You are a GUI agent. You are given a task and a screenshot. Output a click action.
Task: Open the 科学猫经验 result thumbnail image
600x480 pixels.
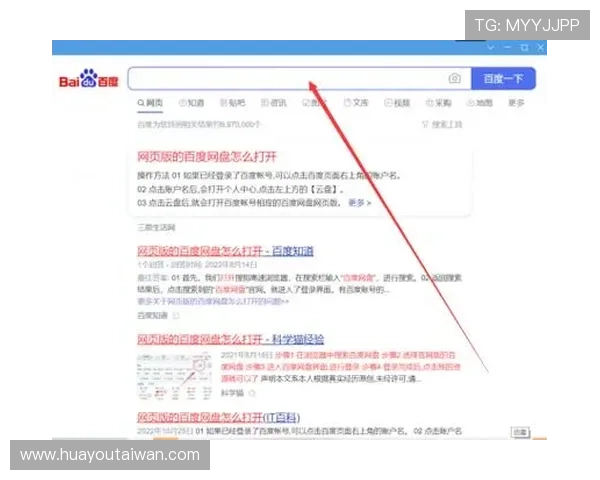click(174, 376)
